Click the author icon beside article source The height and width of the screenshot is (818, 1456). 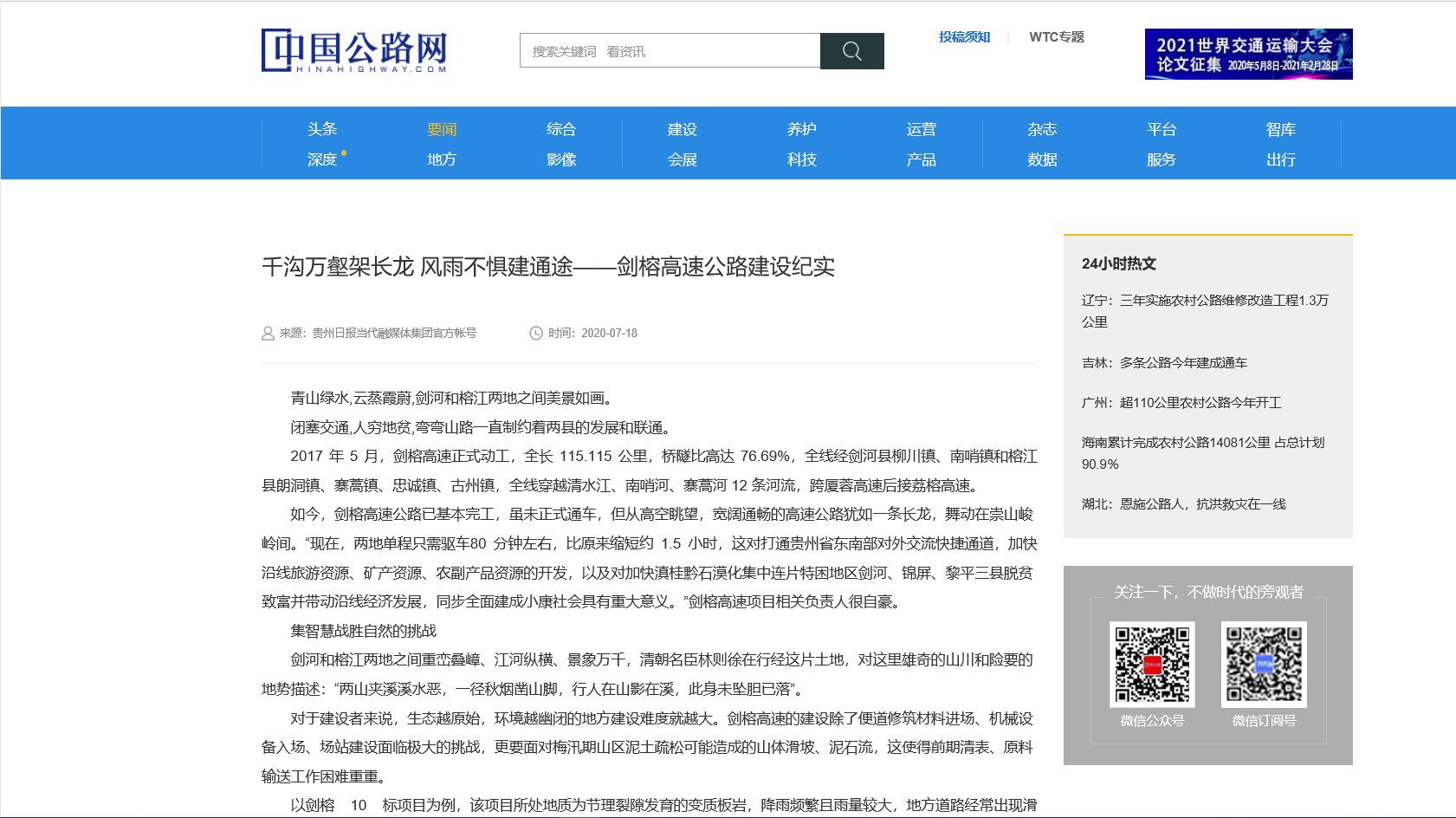tap(266, 333)
